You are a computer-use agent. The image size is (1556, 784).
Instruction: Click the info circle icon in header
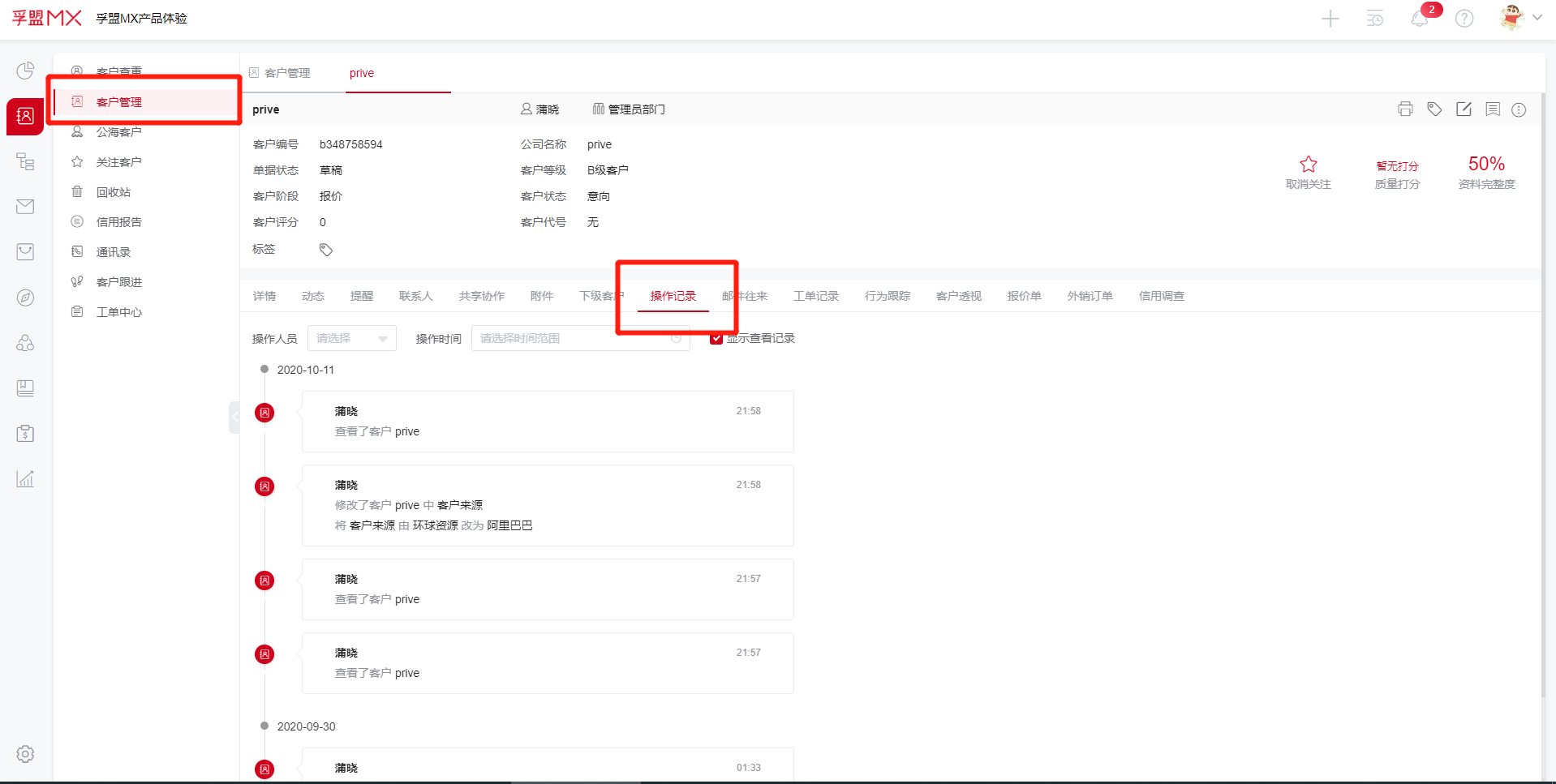[x=1519, y=109]
